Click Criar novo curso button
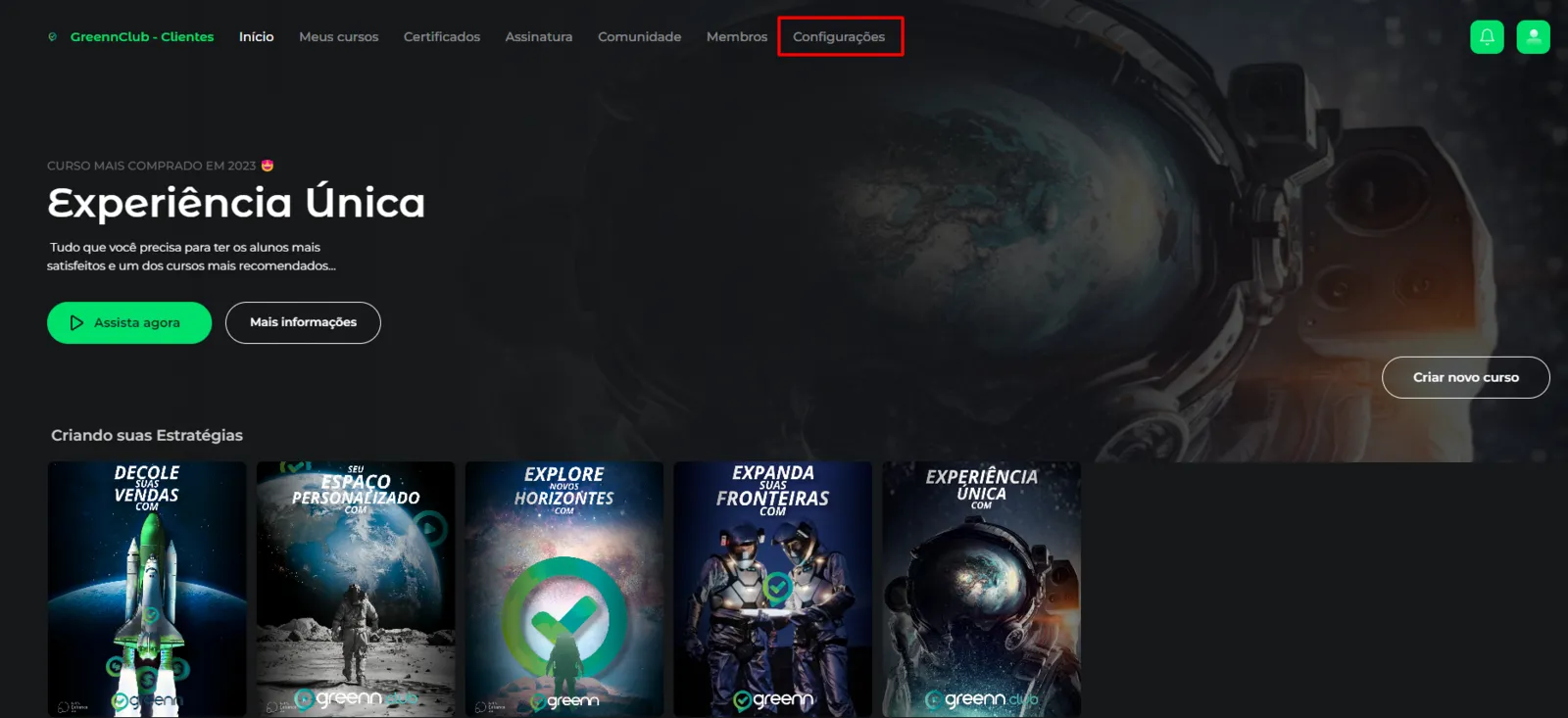Screen dimensions: 1568x718 click(1466, 377)
